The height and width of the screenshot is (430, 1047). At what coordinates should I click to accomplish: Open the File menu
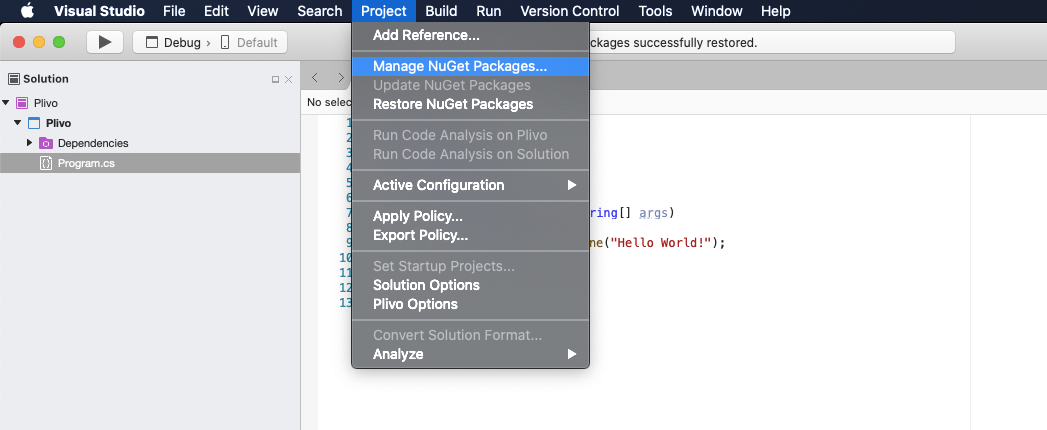(x=174, y=11)
